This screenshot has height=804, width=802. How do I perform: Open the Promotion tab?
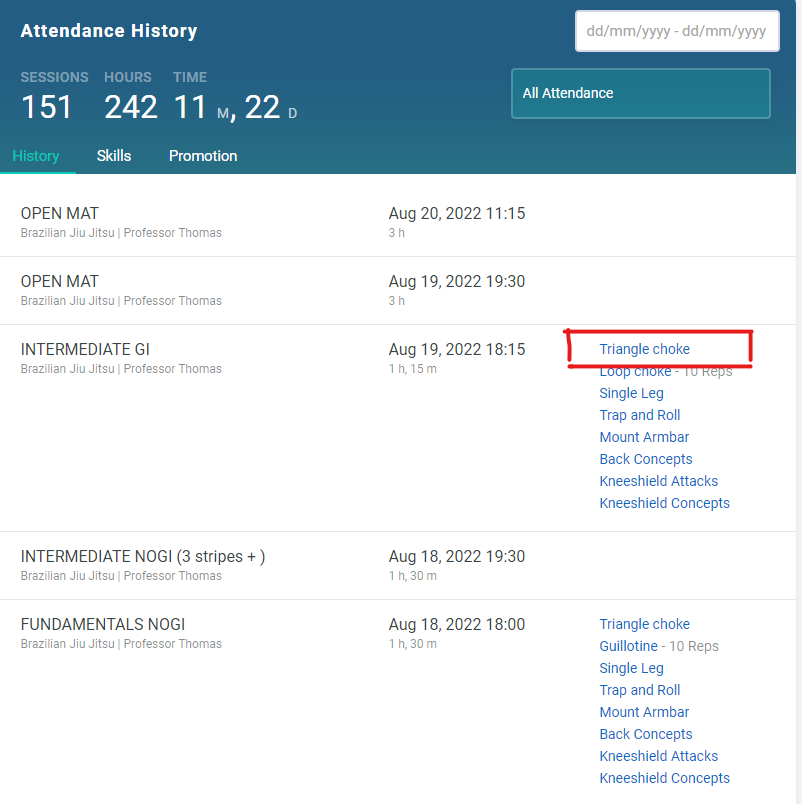(x=203, y=156)
